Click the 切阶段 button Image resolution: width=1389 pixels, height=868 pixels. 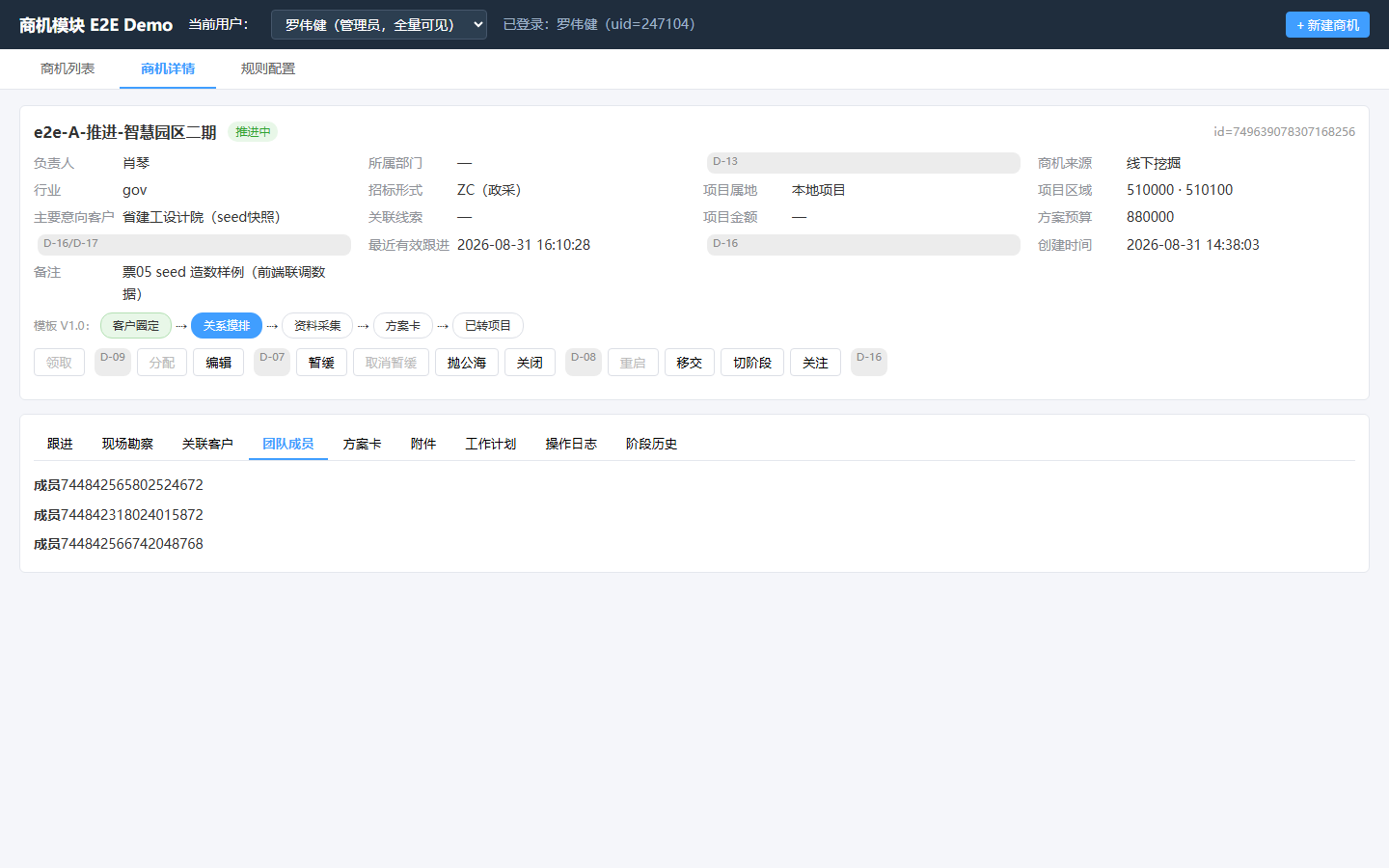pyautogui.click(x=752, y=363)
